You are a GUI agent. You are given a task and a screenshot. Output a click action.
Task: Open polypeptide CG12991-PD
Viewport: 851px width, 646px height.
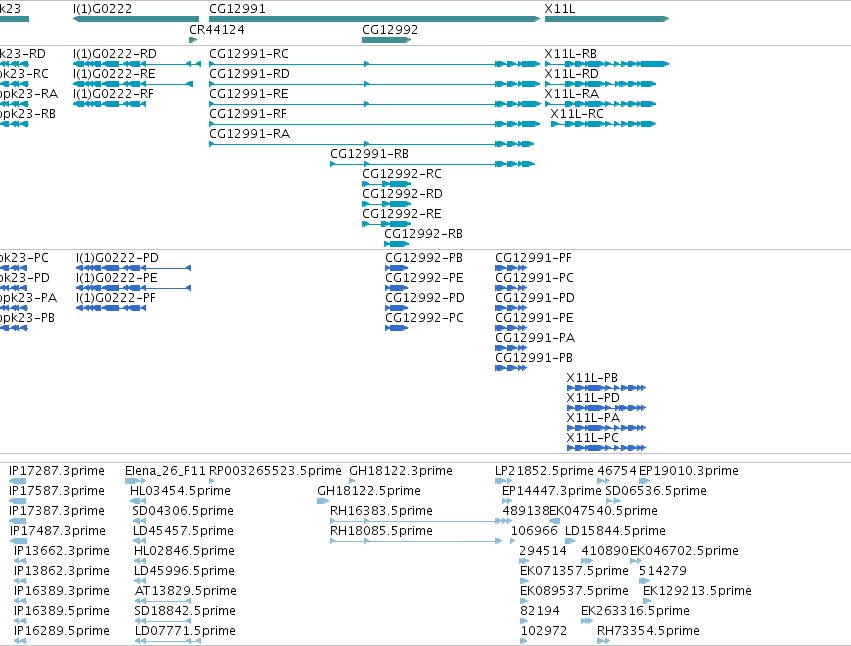511,308
